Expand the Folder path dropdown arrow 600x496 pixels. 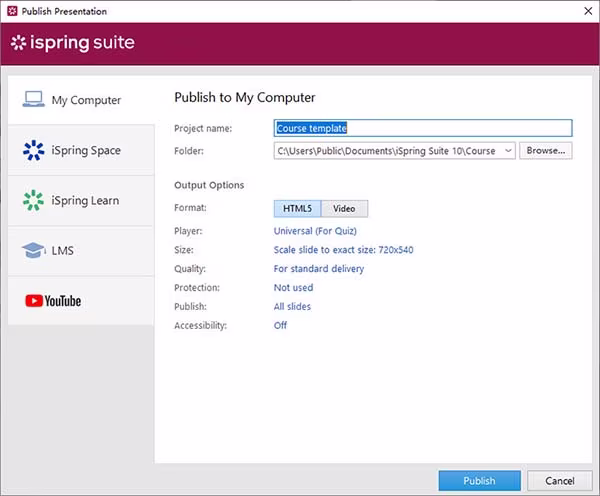508,151
